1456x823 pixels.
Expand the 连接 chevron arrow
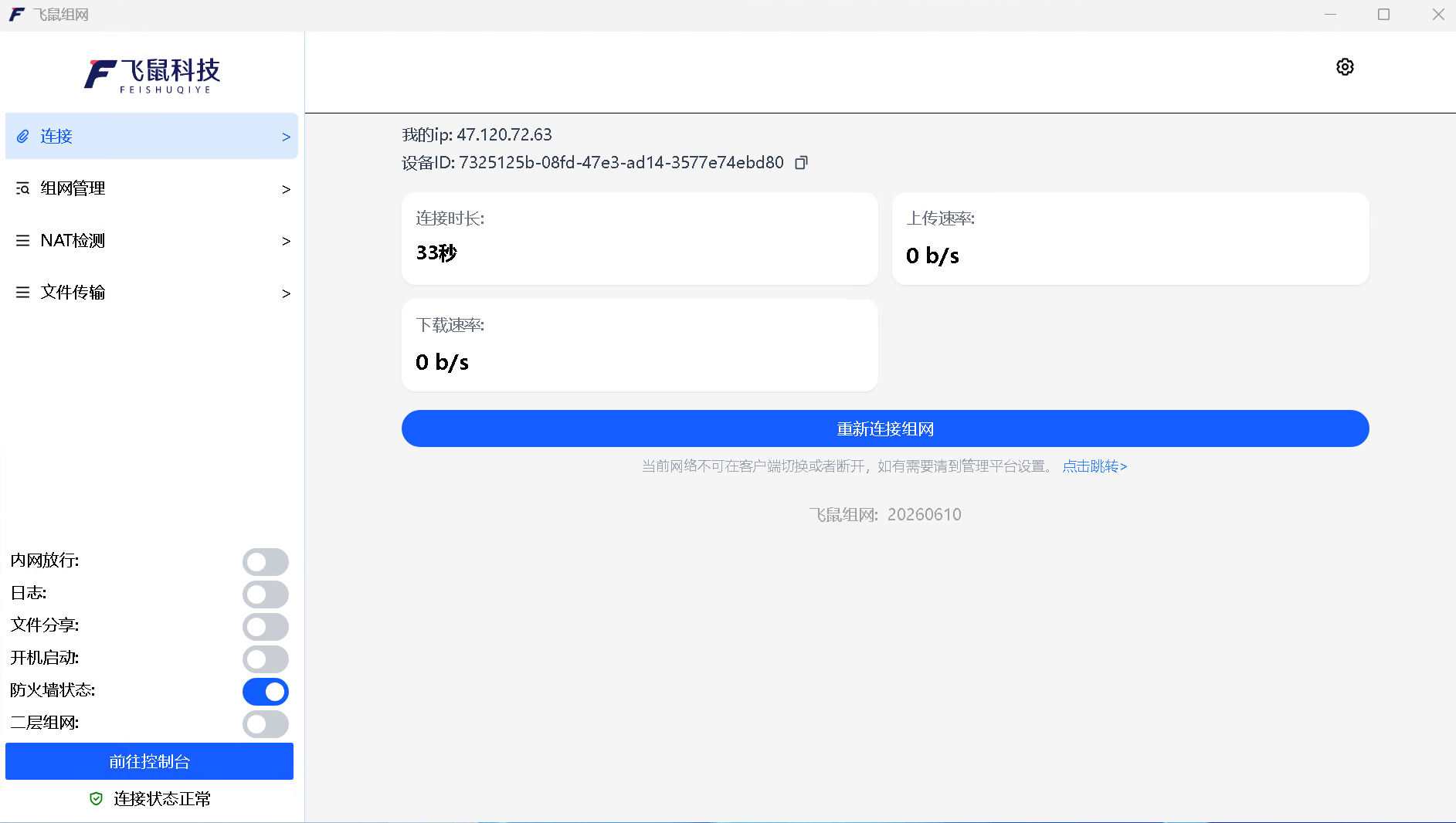pyautogui.click(x=286, y=137)
